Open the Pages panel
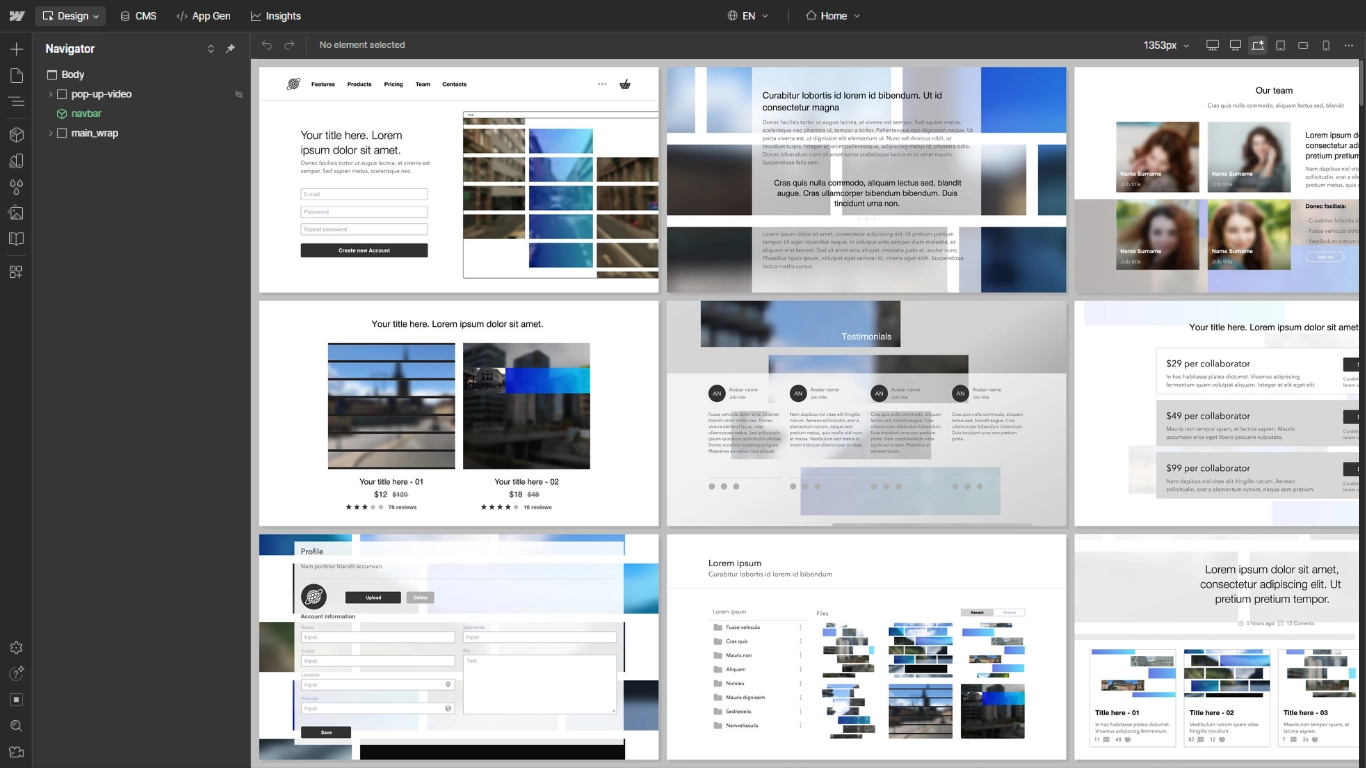This screenshot has height=768, width=1366. coord(16,74)
